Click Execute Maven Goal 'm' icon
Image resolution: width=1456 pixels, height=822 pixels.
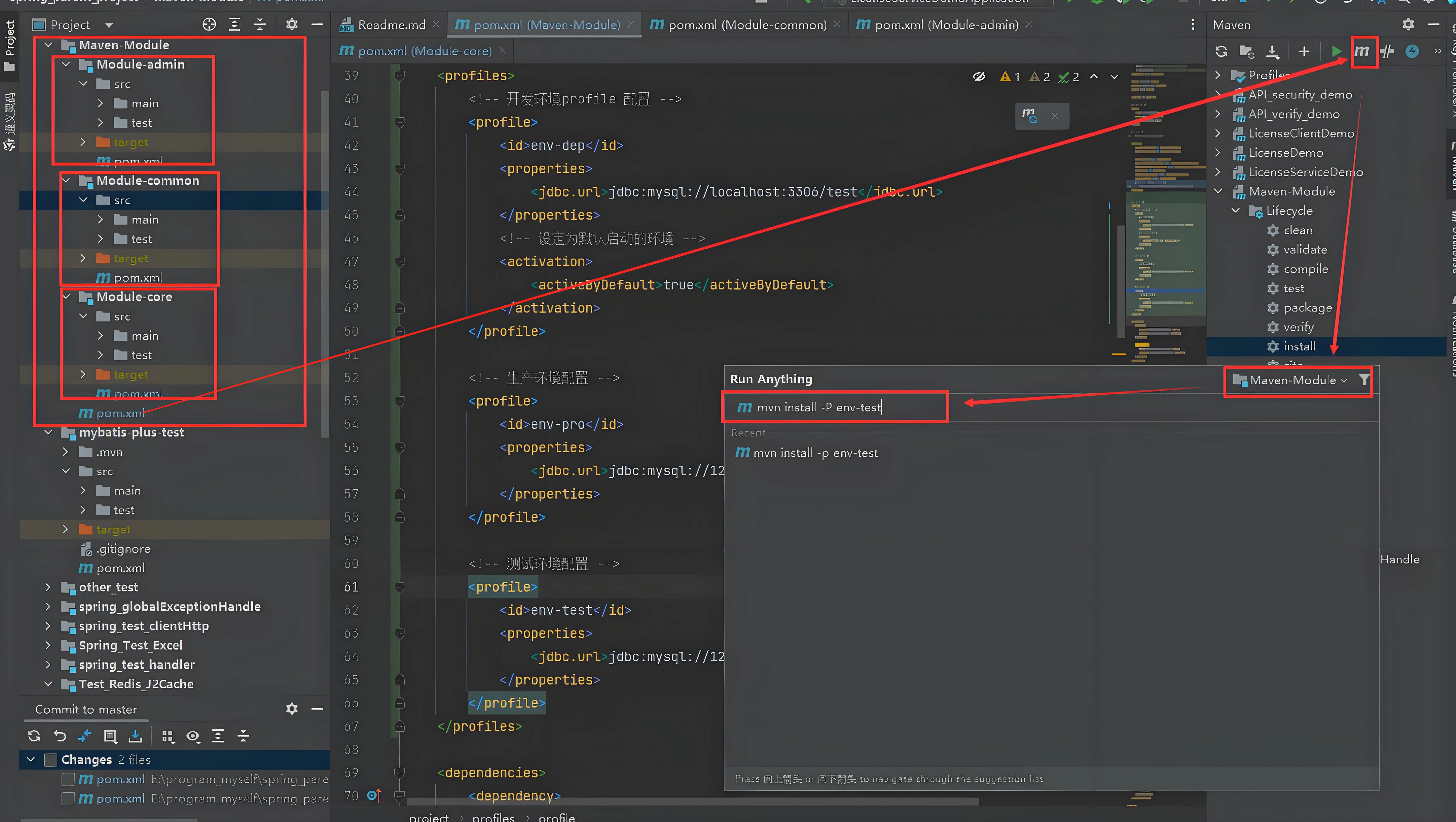[x=1362, y=51]
